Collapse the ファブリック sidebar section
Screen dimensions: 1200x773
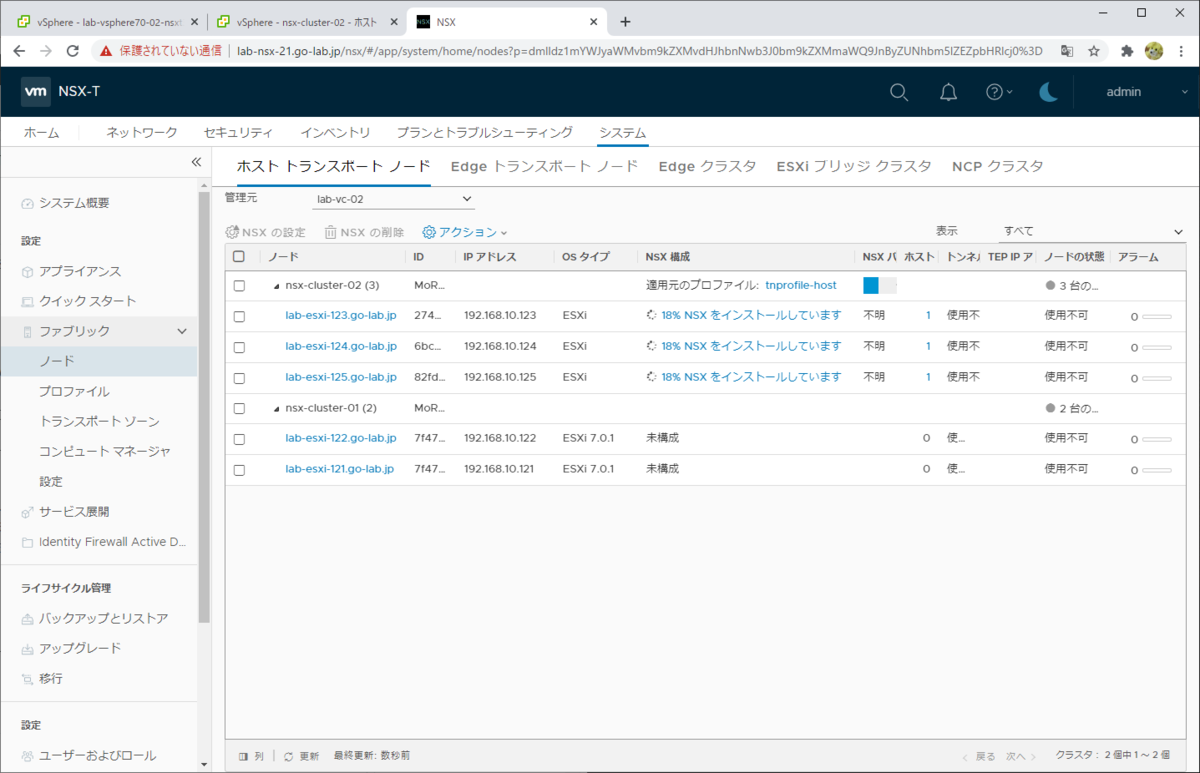coord(181,331)
